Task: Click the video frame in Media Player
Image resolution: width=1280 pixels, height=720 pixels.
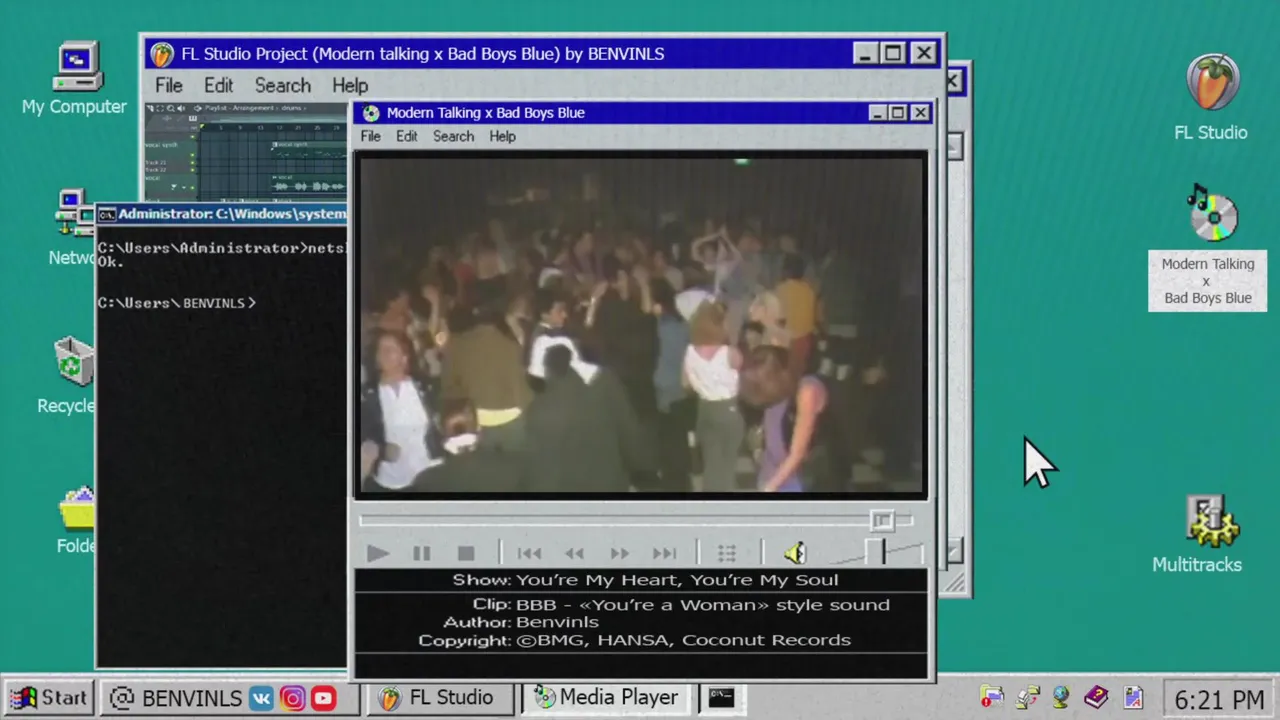Action: pos(640,325)
